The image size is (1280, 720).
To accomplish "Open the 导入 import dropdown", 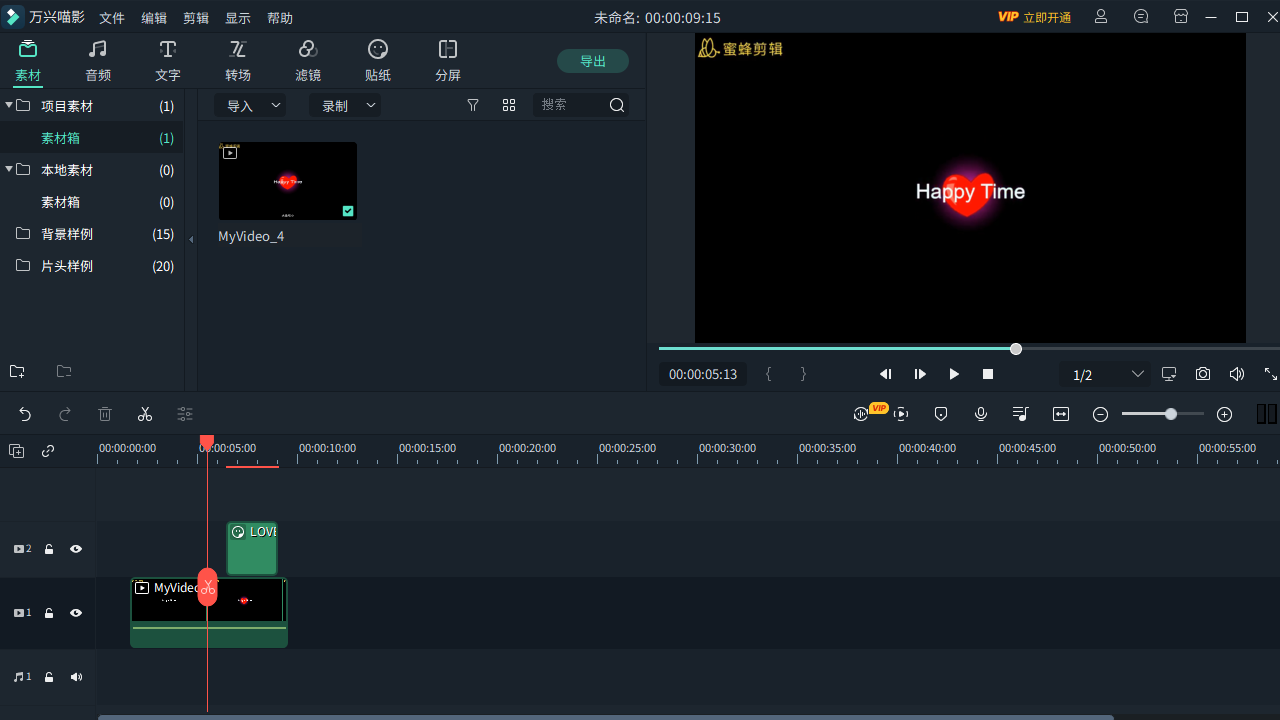I will [x=250, y=104].
